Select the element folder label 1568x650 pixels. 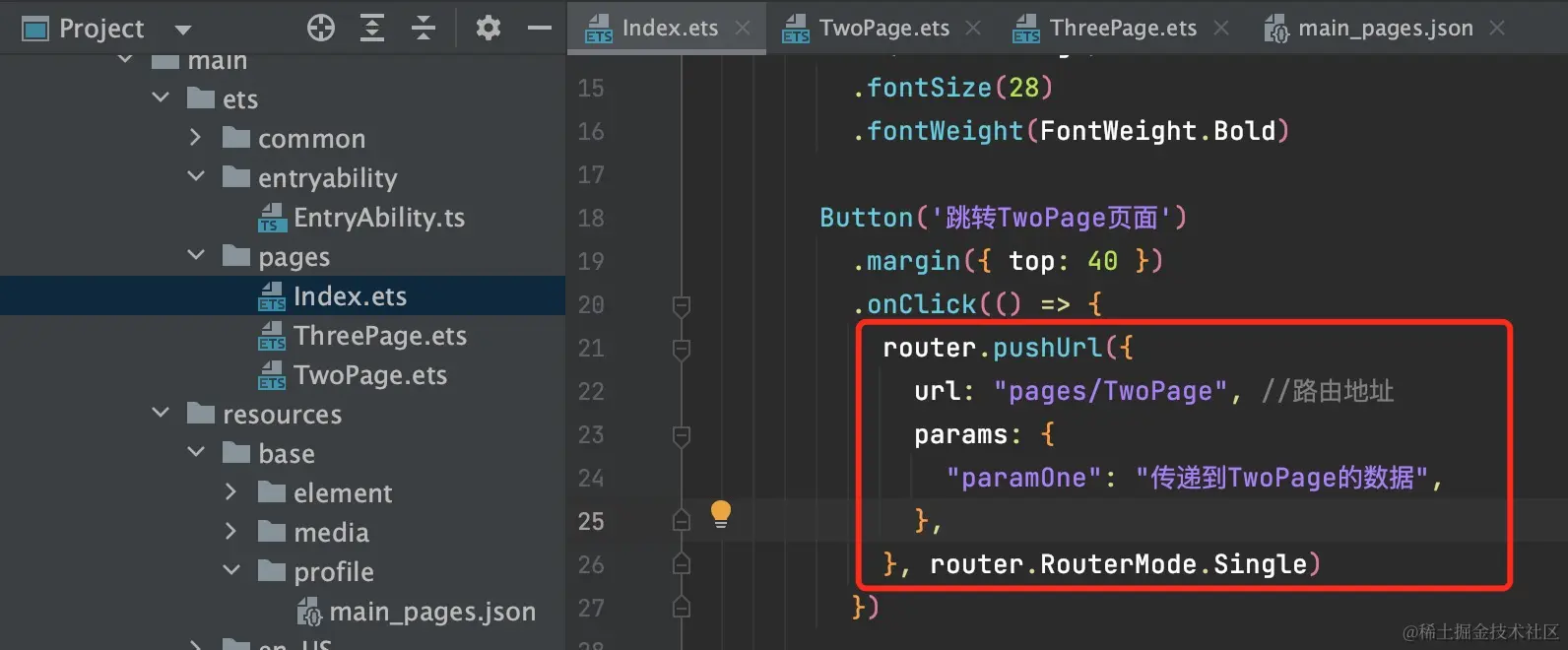343,493
